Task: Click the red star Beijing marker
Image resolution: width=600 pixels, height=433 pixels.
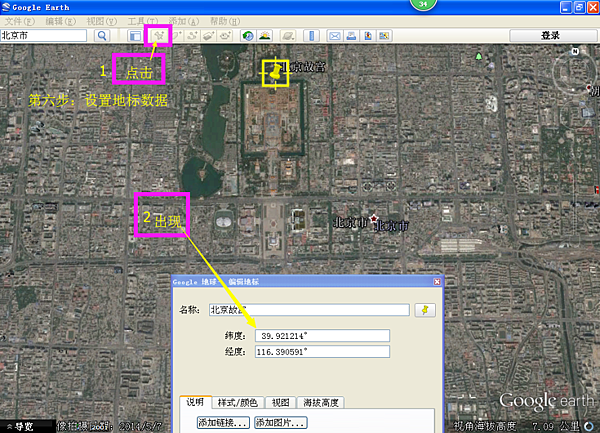Action: click(373, 219)
